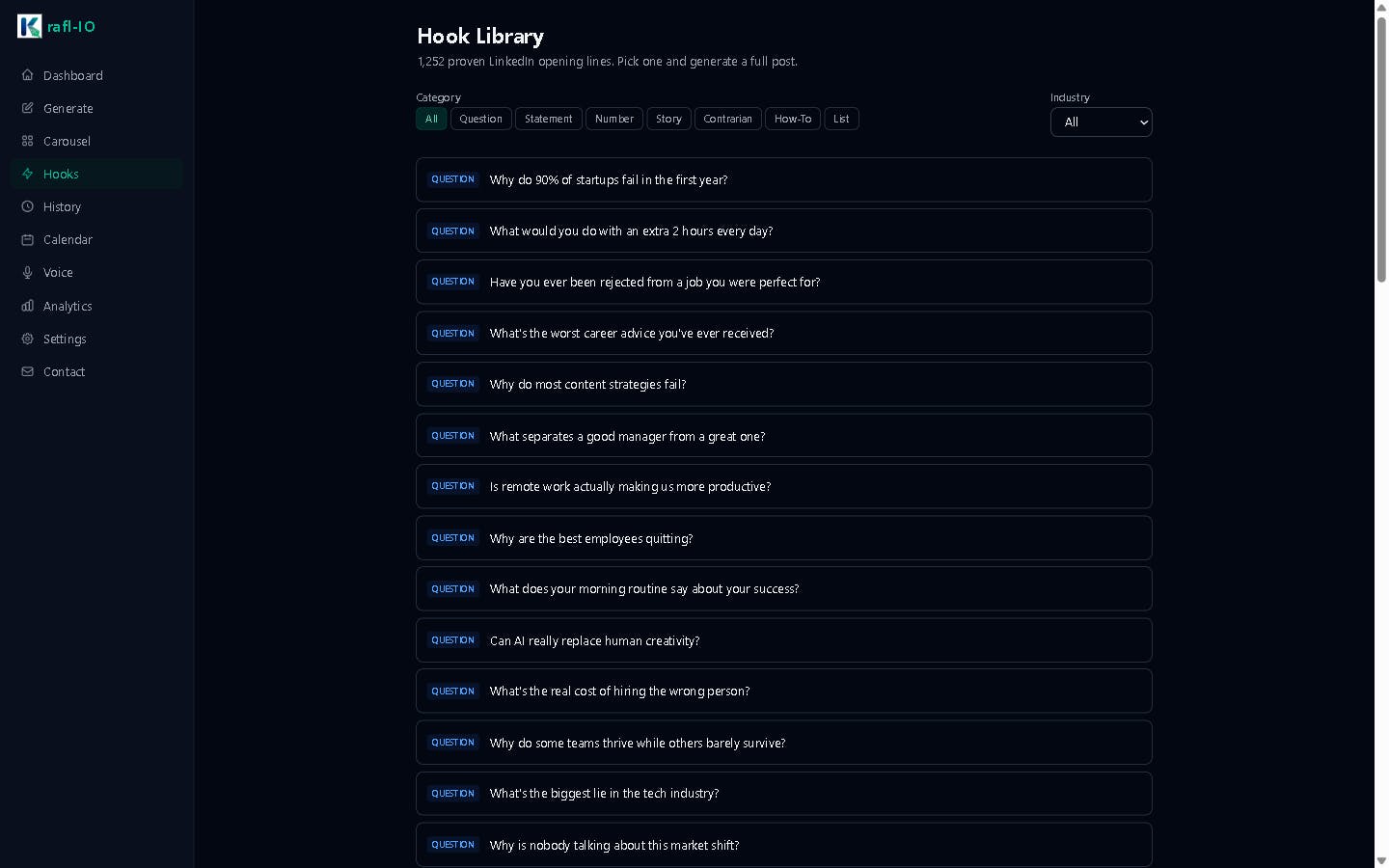Click the rafl-IO logo icon
1389x868 pixels.
[x=29, y=26]
